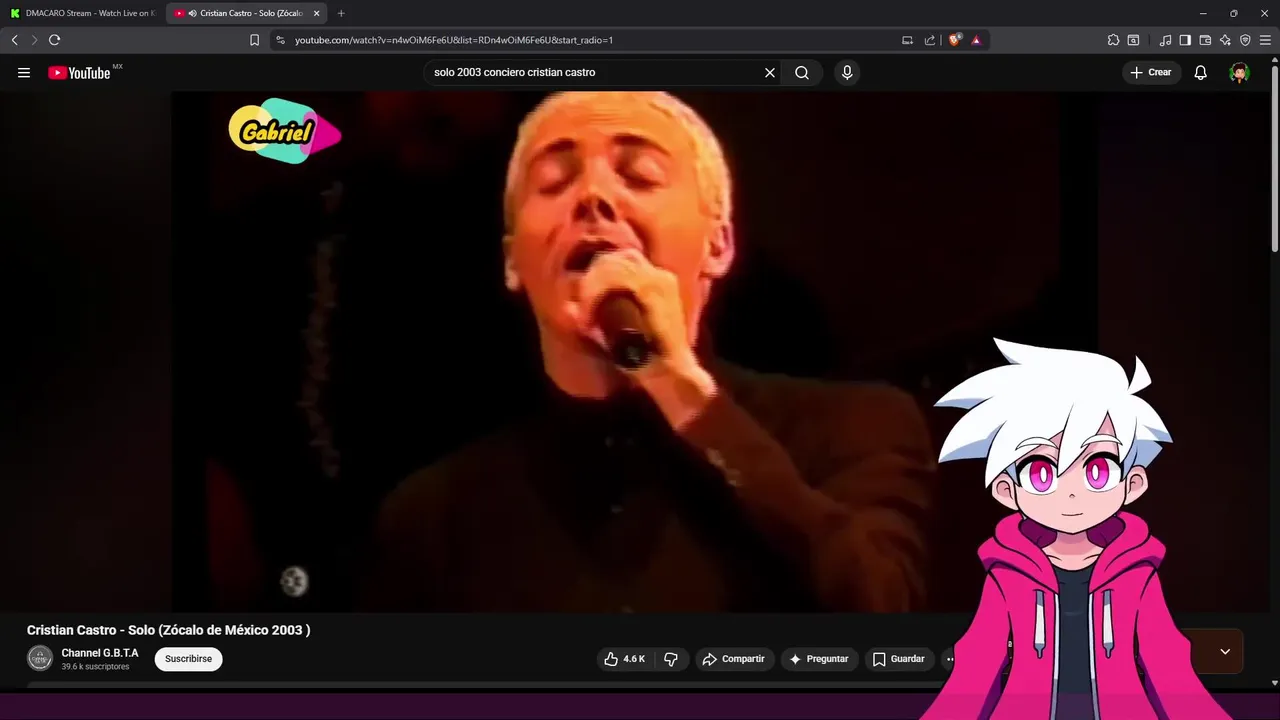Toggle the browser sidebar panel
The width and height of the screenshot is (1280, 720).
(1185, 40)
